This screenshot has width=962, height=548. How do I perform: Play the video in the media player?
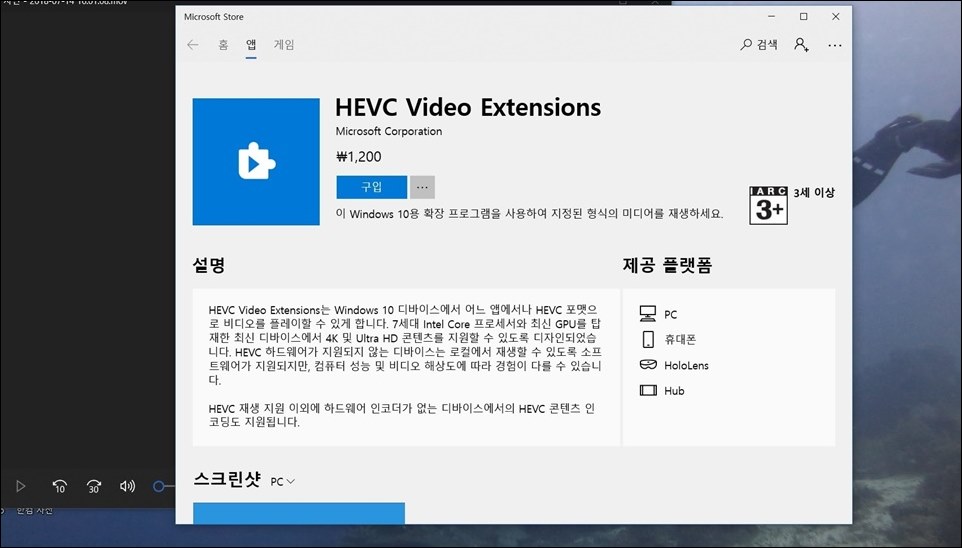tap(20, 486)
